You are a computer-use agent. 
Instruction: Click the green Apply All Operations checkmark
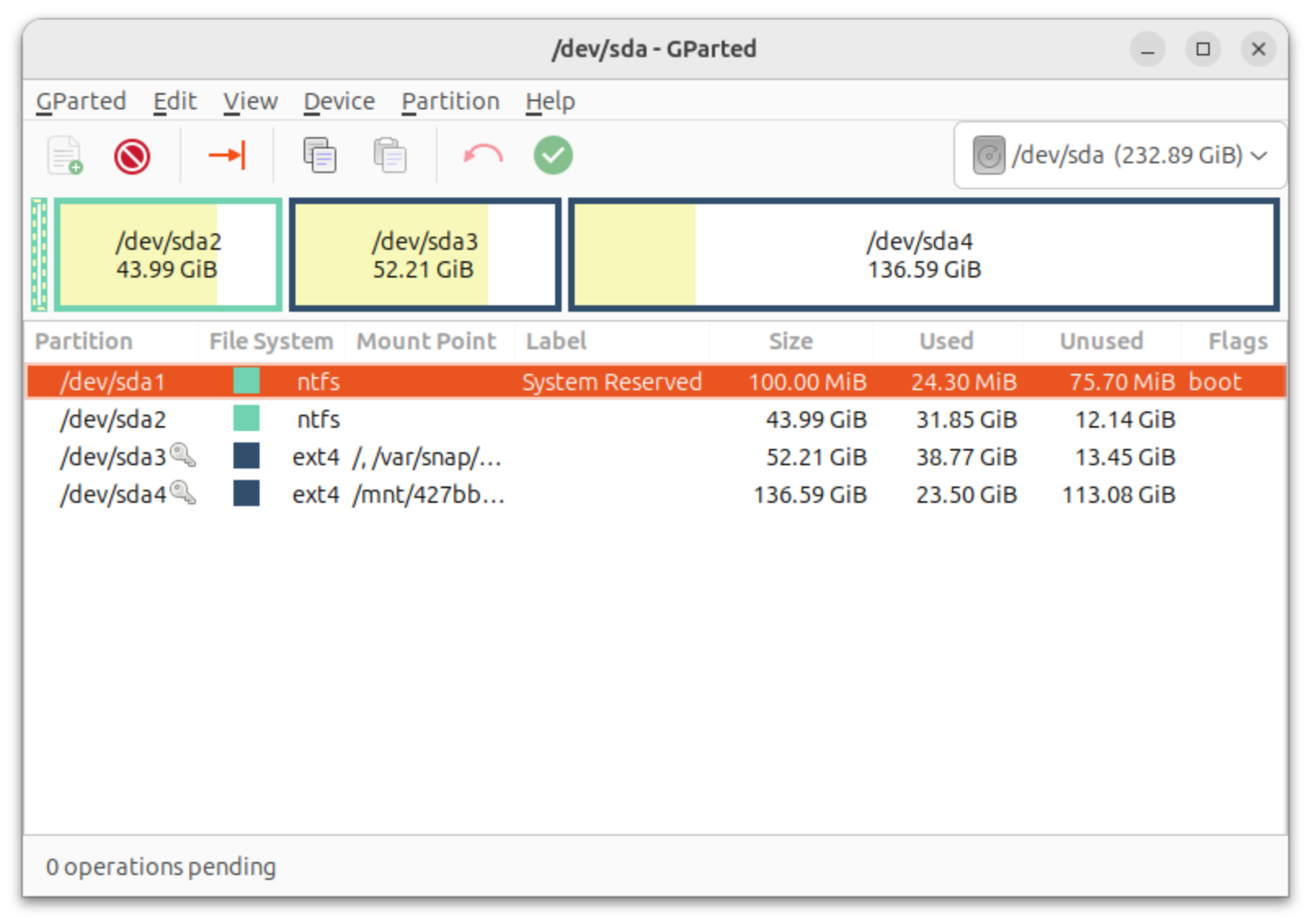click(x=553, y=155)
